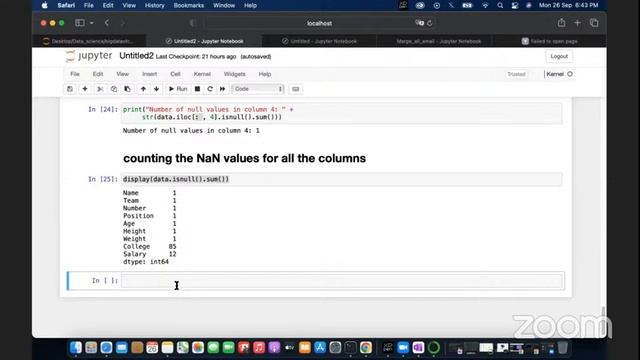Image resolution: width=640 pixels, height=360 pixels.
Task: Restart kernel and run all cells
Action: click(x=222, y=89)
